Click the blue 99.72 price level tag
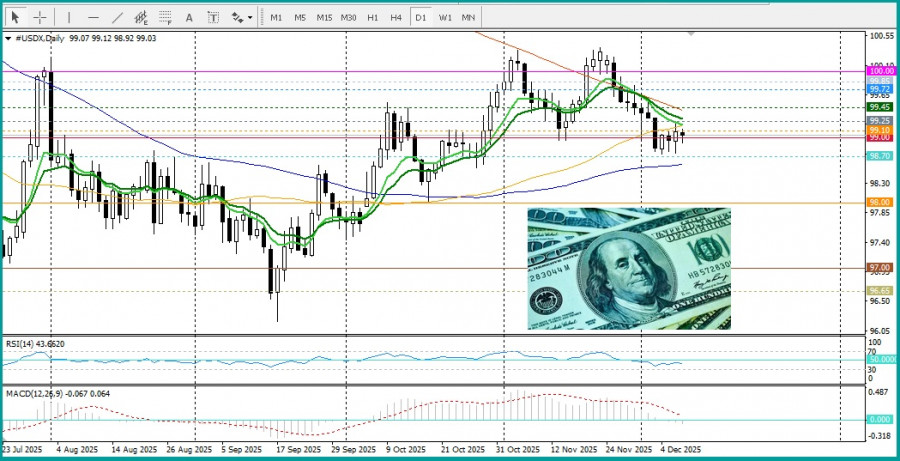The height and width of the screenshot is (461, 900). [x=882, y=90]
